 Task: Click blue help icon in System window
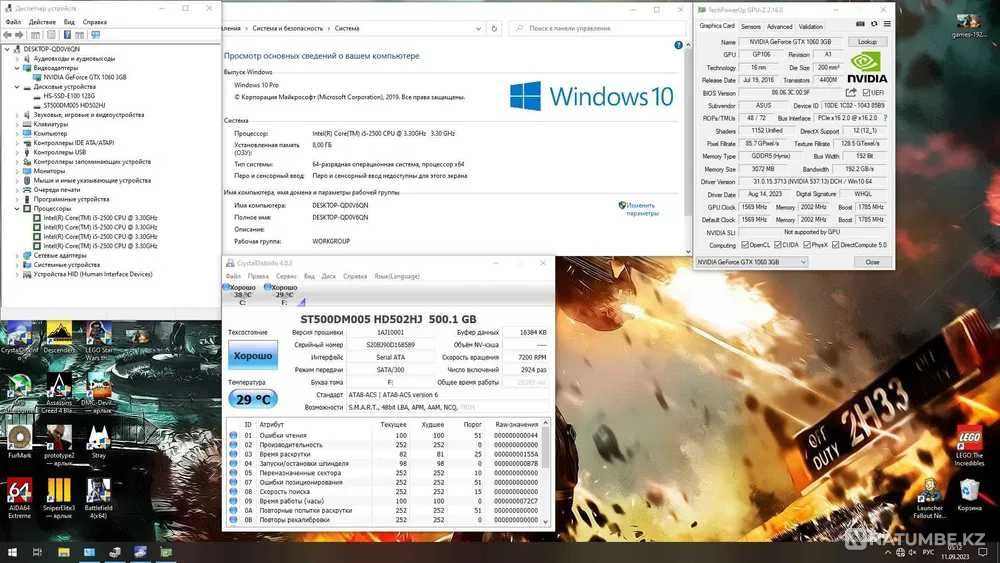tap(679, 45)
